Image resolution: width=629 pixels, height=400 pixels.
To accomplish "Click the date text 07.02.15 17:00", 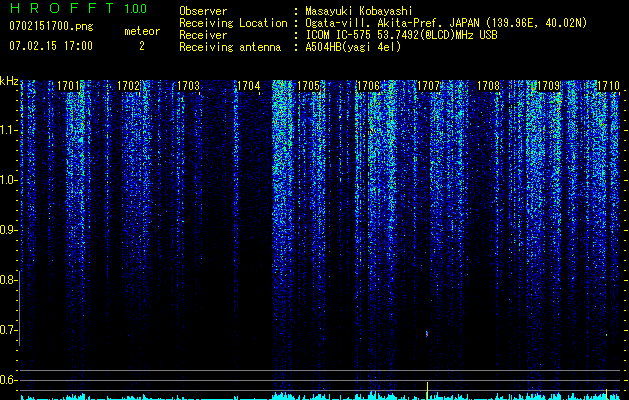I will click(x=51, y=46).
